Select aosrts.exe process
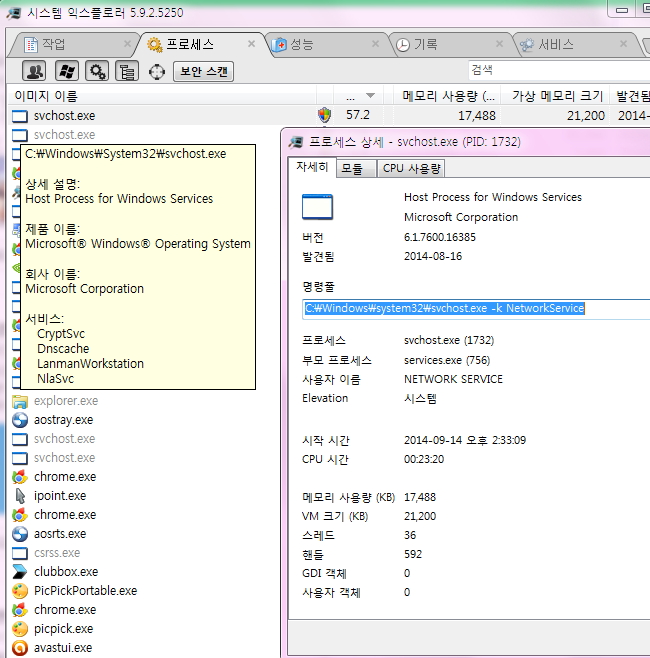The height and width of the screenshot is (658, 650). coord(60,534)
